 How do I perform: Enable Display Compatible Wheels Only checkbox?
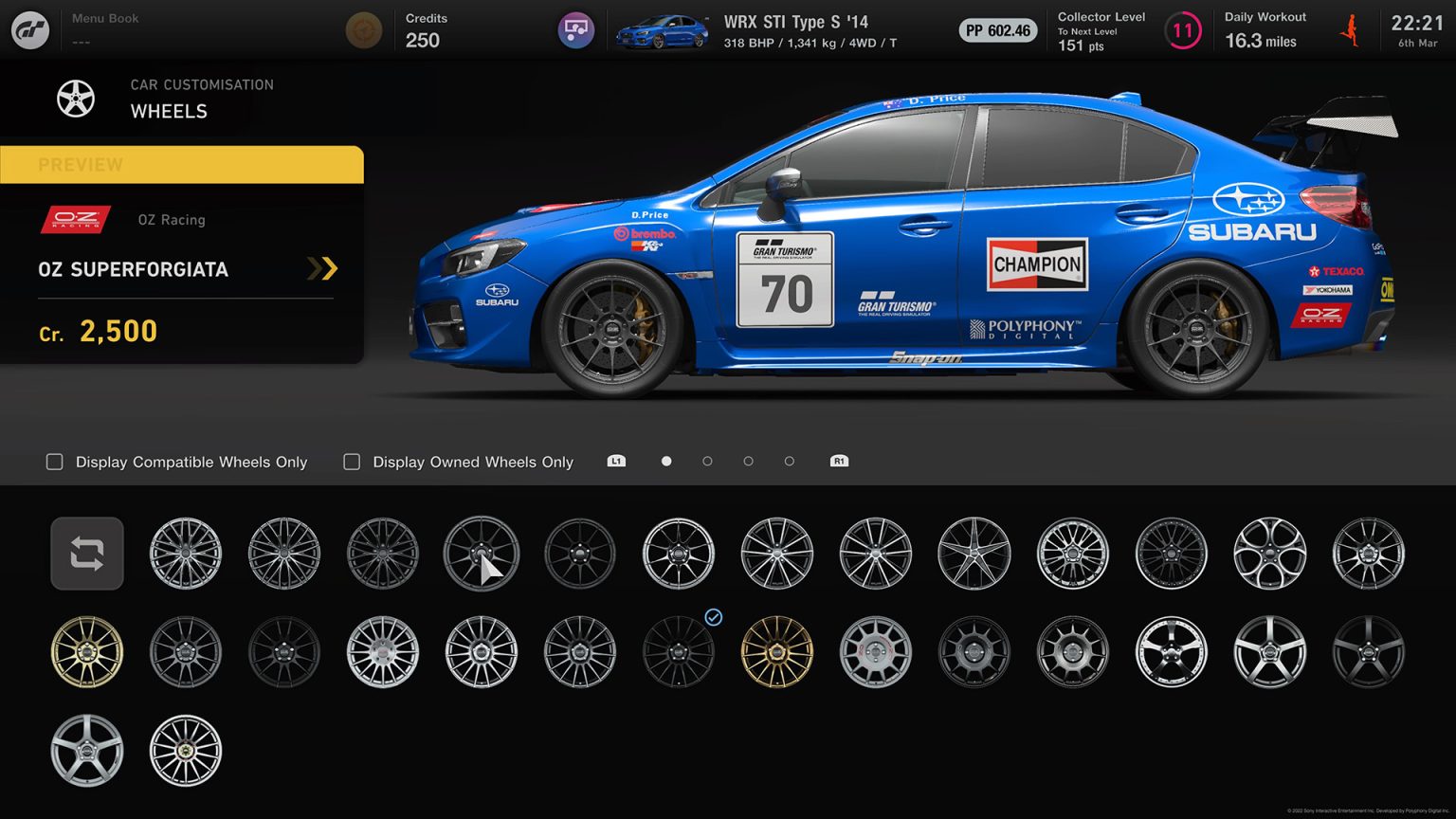[x=55, y=462]
